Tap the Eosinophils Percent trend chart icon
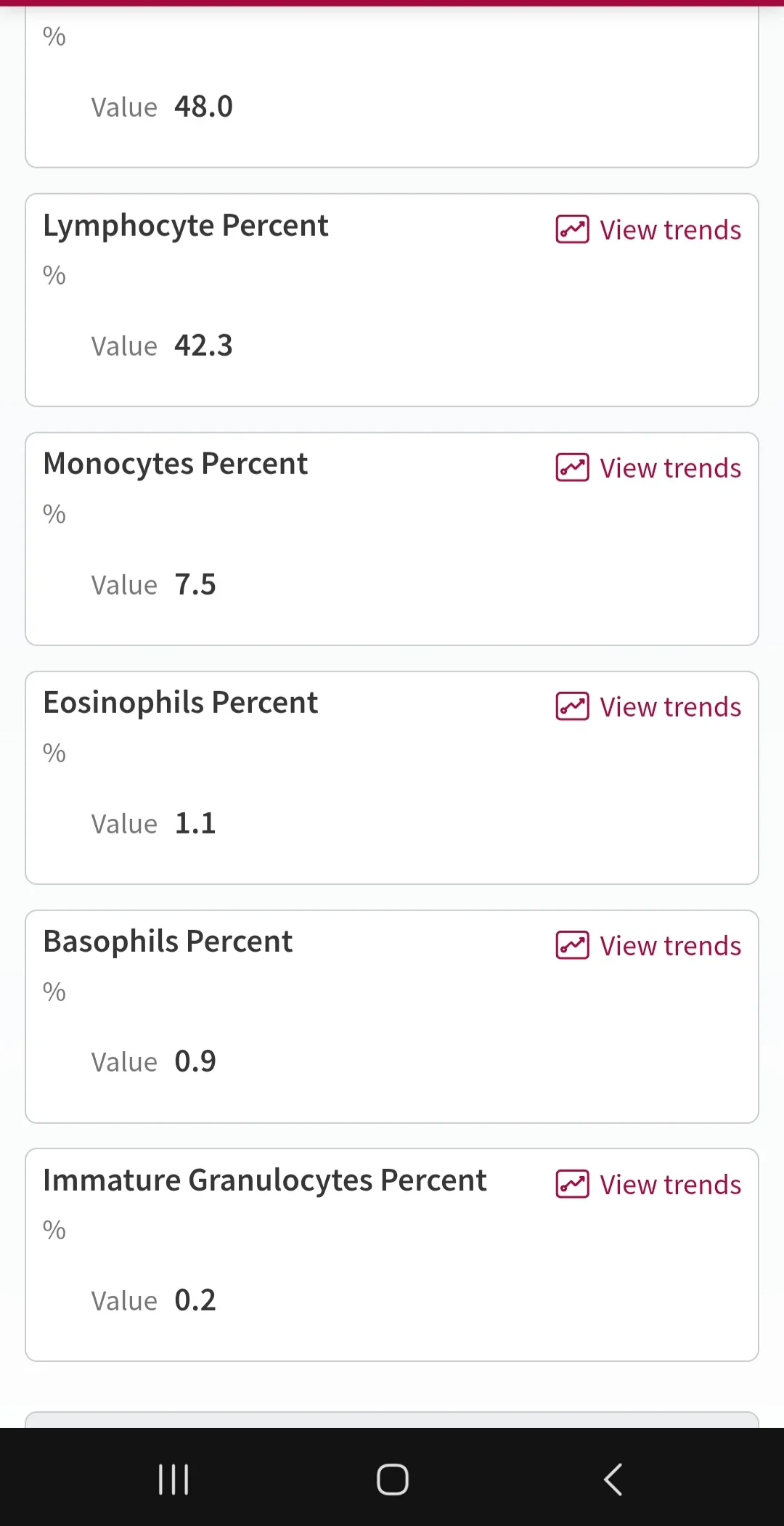784x1526 pixels. click(572, 706)
